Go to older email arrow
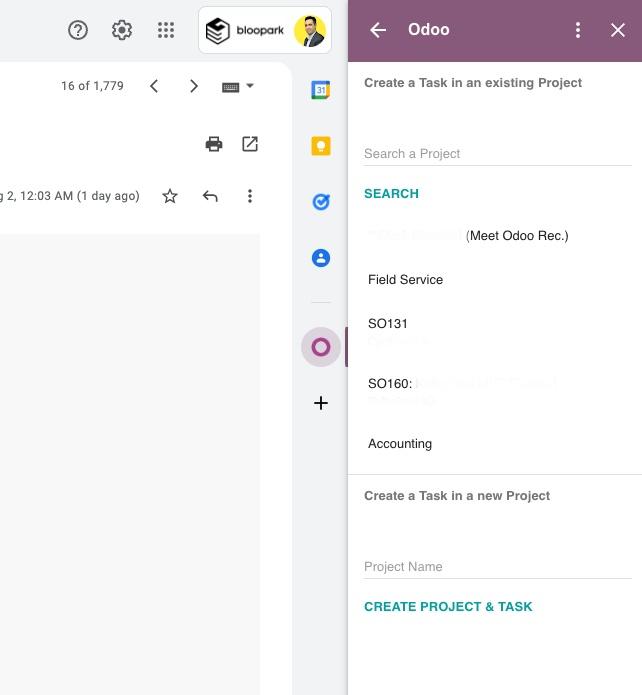 (x=194, y=86)
